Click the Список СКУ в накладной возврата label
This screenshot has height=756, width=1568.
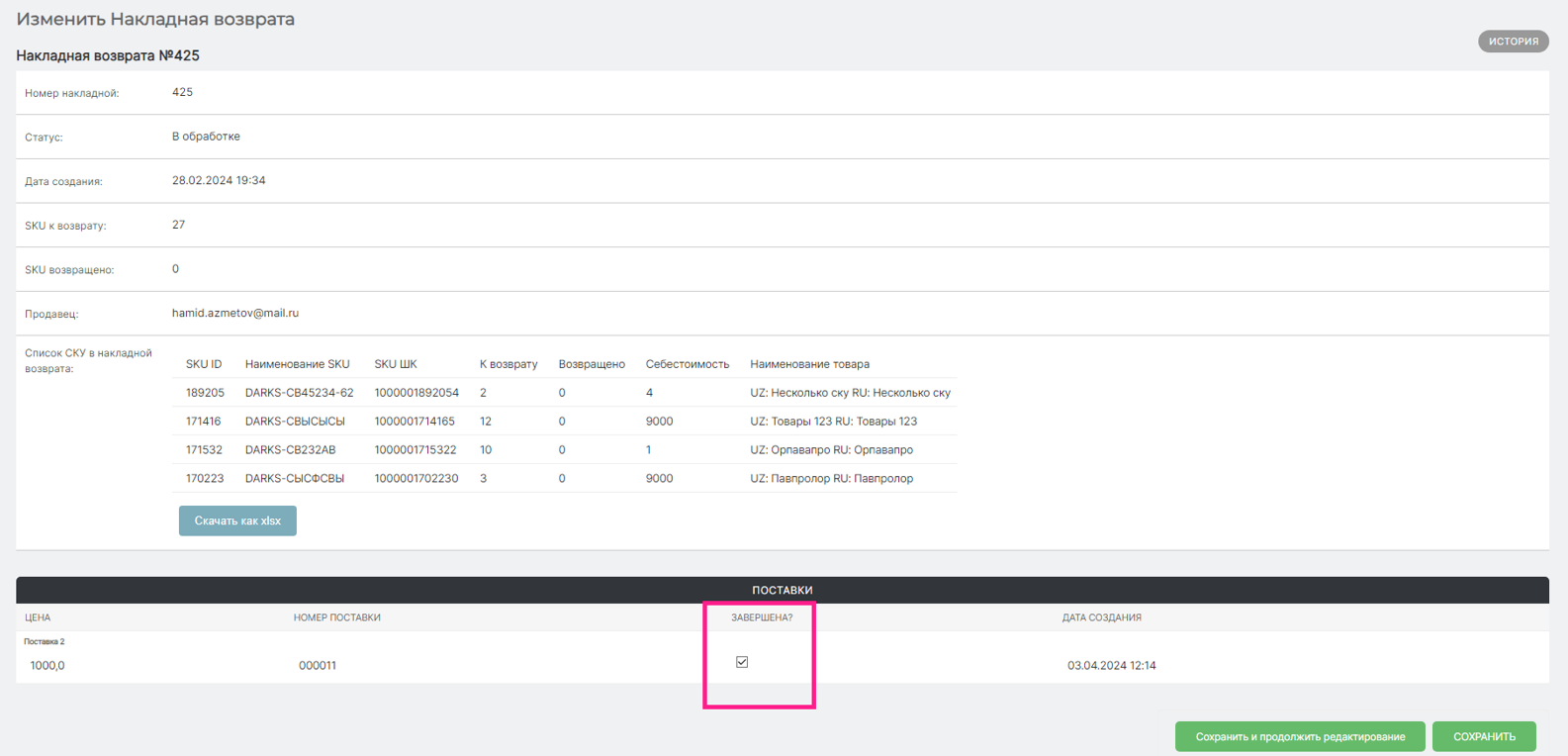coord(88,361)
